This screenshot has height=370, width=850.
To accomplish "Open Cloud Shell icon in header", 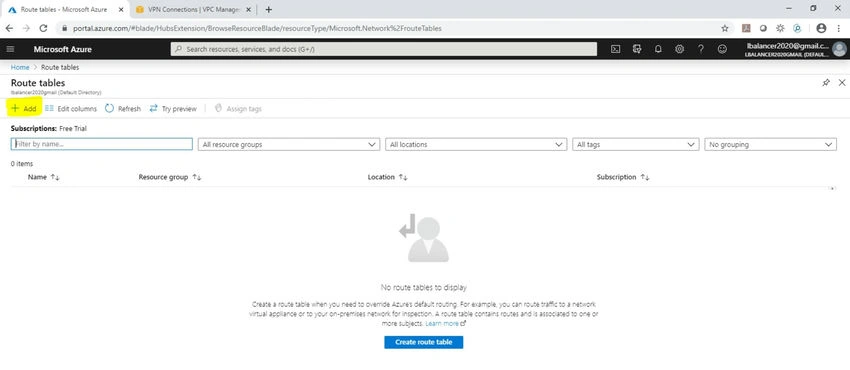I will [x=615, y=49].
